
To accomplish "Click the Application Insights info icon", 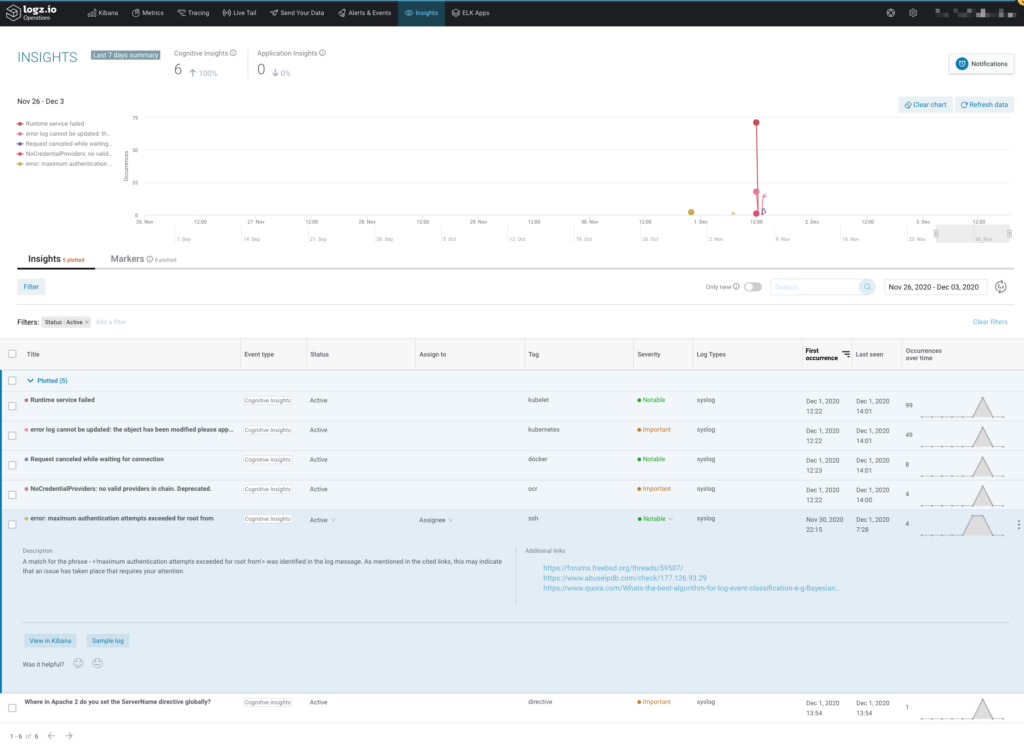I will 323,53.
